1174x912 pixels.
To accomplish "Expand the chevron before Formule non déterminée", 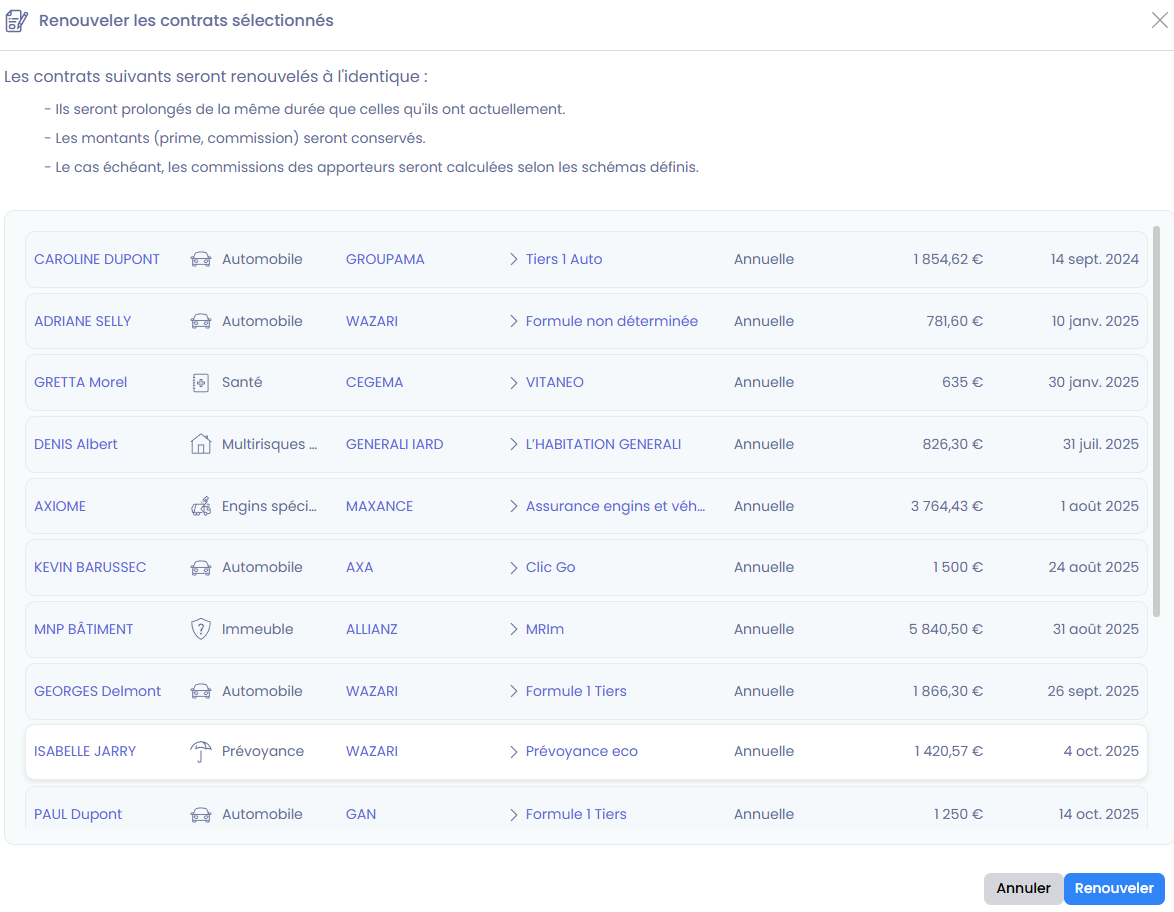I will coord(514,321).
